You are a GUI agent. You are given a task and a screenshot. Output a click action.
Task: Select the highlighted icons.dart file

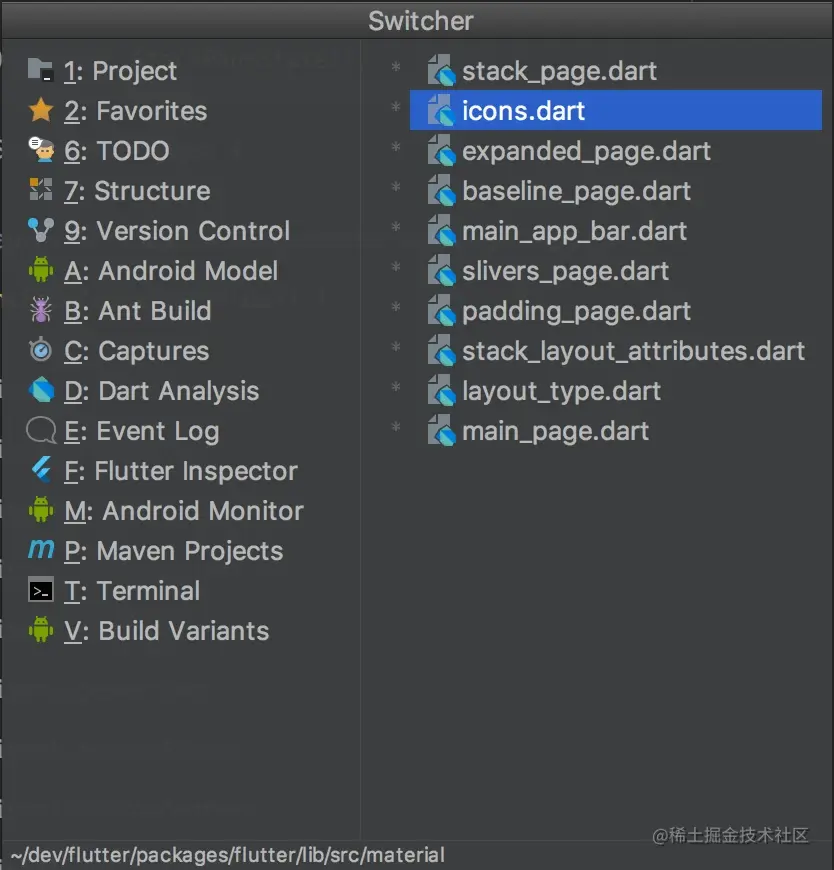(523, 111)
